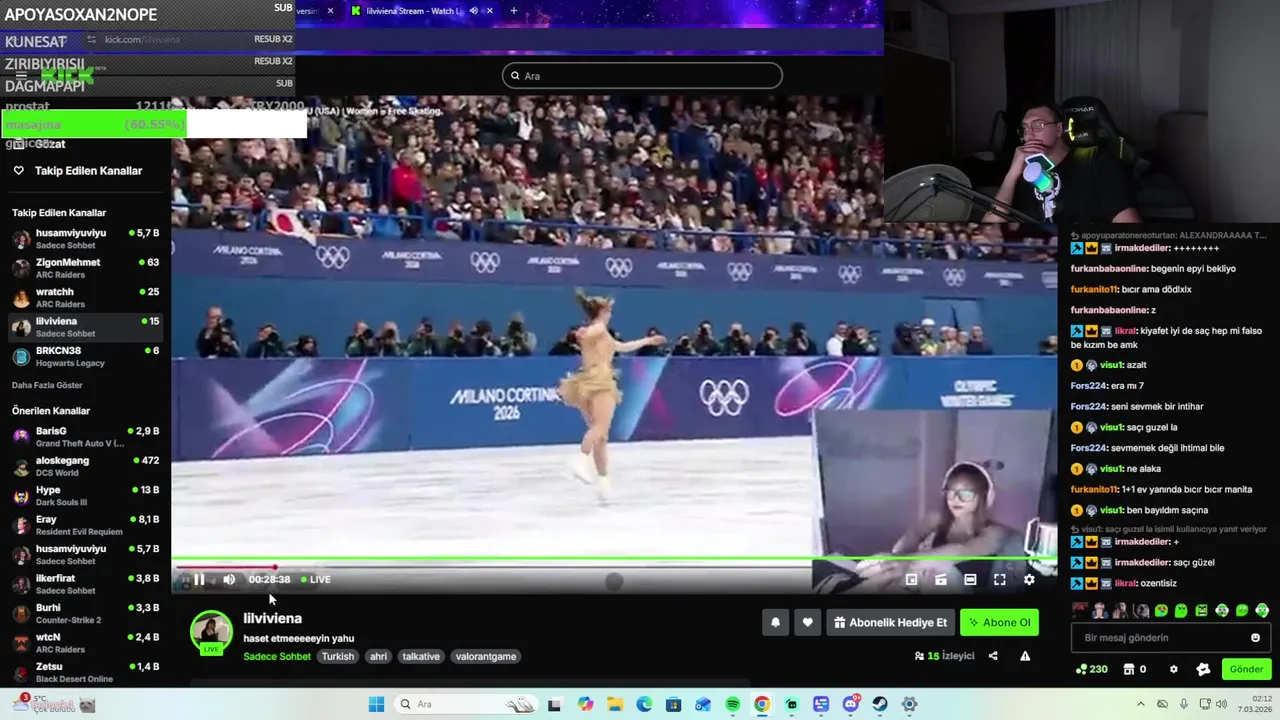Open Zetsu recommended channel
Screen dimensions: 1280x720
(85, 672)
